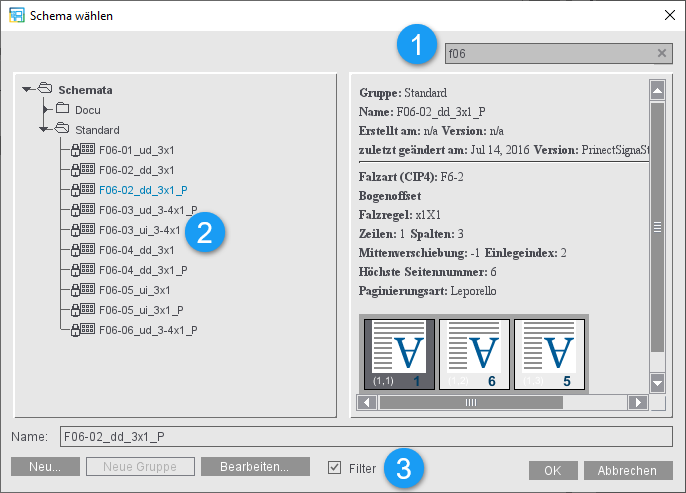Select scheme F06-01_ud_3x1 in tree
The image size is (686, 493).
pyautogui.click(x=136, y=150)
